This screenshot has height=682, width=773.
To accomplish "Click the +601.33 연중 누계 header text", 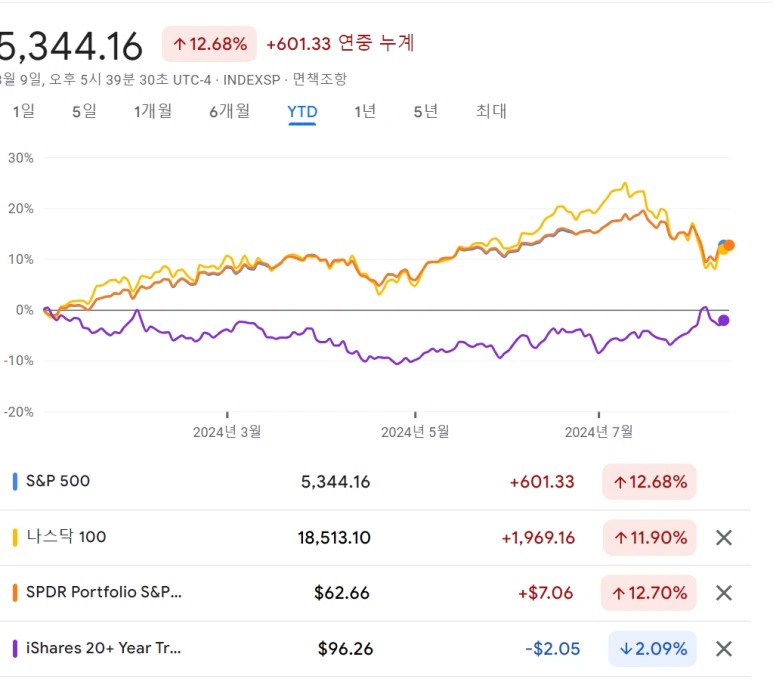I will [x=340, y=43].
